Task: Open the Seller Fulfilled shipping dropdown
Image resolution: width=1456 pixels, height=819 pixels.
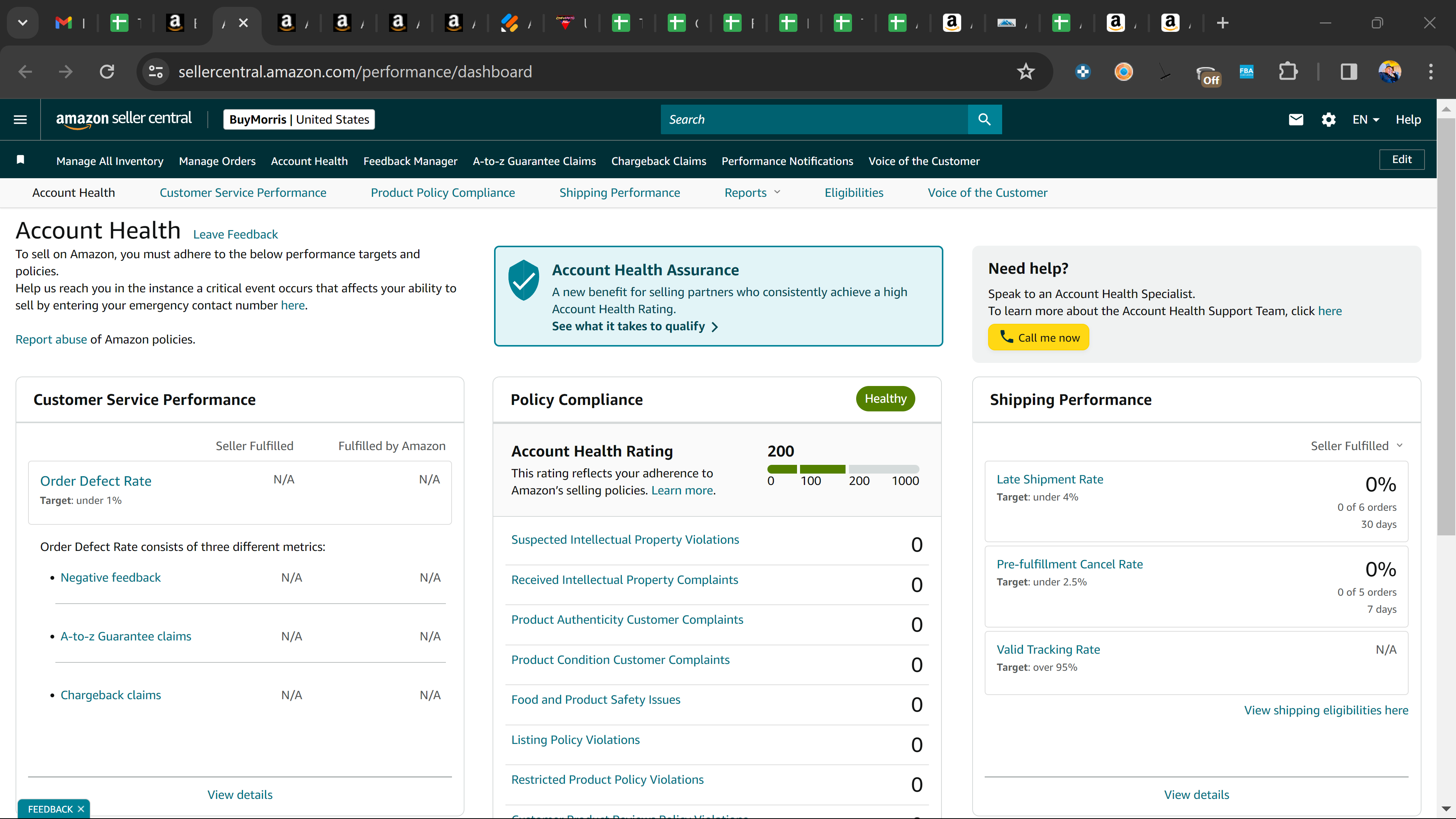Action: click(x=1357, y=446)
